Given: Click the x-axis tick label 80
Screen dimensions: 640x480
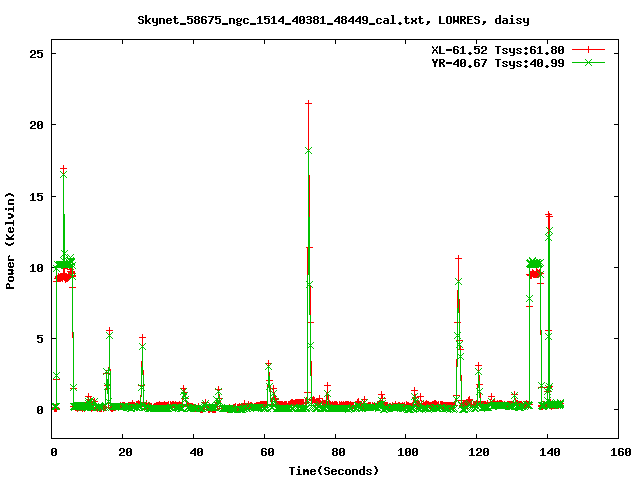Looking at the screenshot, I should pos(338,452).
